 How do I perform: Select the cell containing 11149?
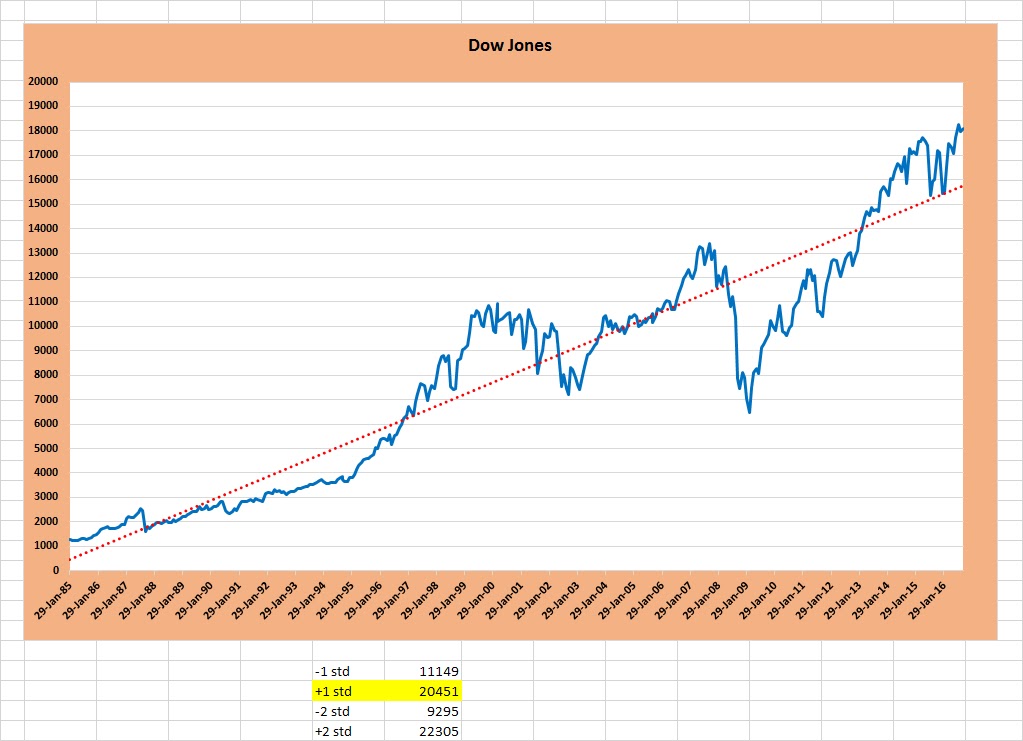pos(423,671)
